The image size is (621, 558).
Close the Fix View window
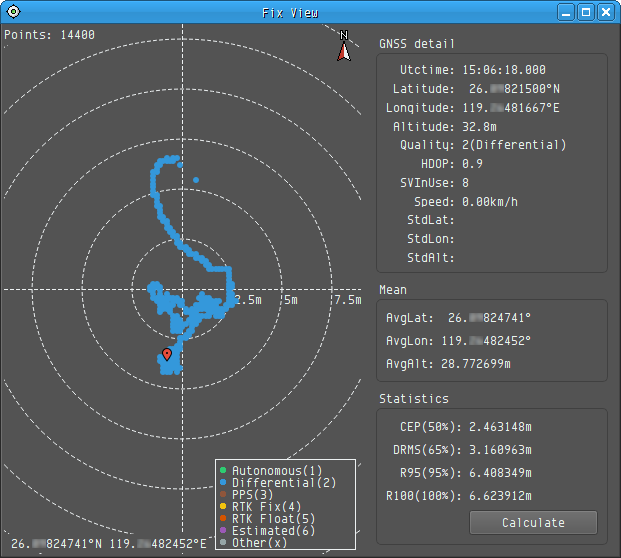(x=606, y=12)
